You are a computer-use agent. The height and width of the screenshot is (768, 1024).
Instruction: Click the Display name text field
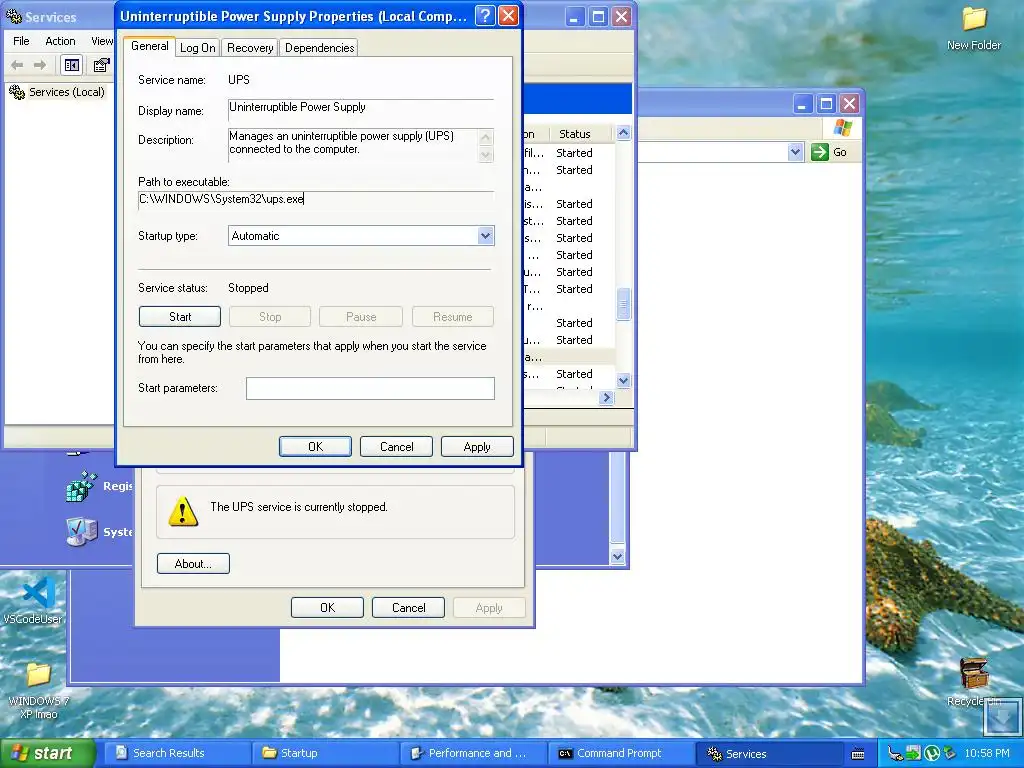pyautogui.click(x=360, y=110)
